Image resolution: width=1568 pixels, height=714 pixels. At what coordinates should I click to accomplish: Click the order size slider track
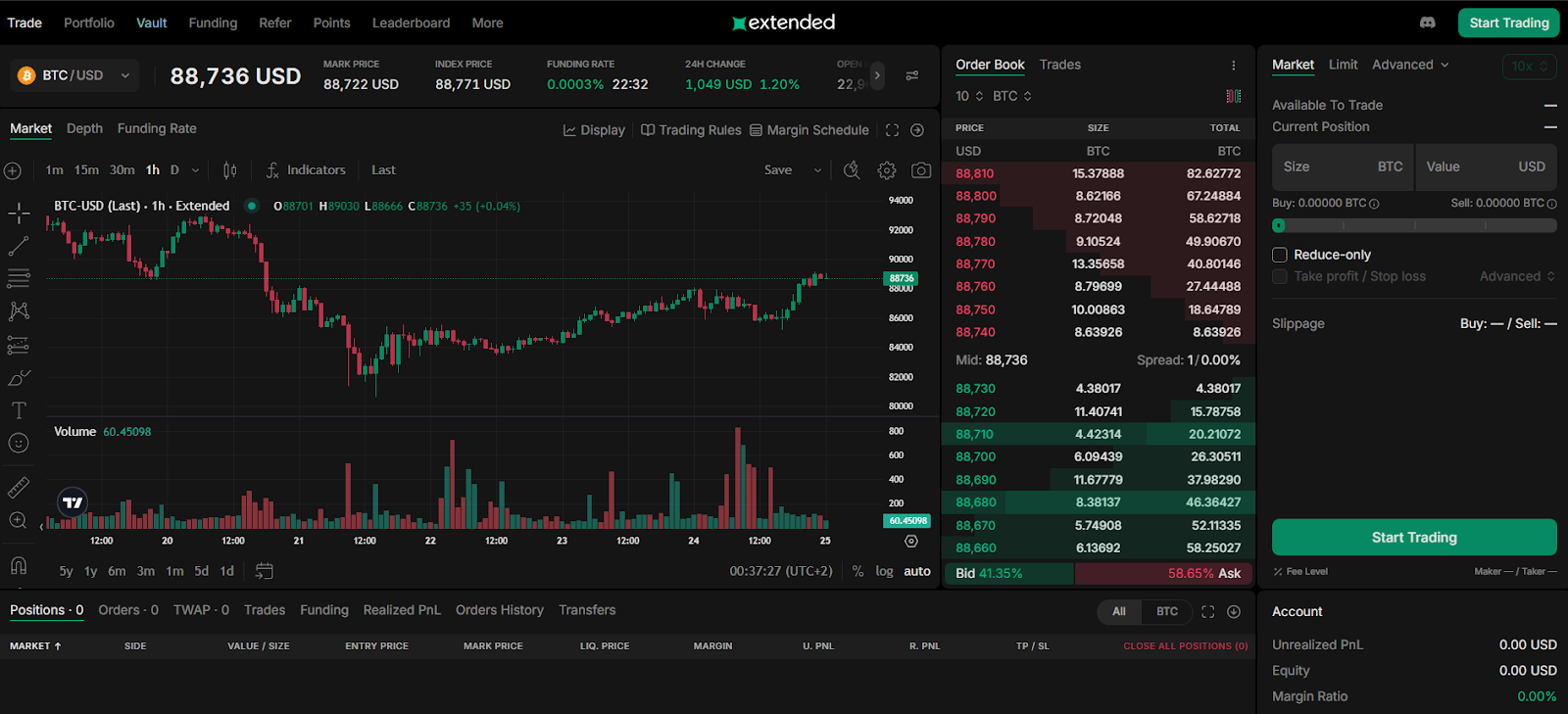point(1414,225)
